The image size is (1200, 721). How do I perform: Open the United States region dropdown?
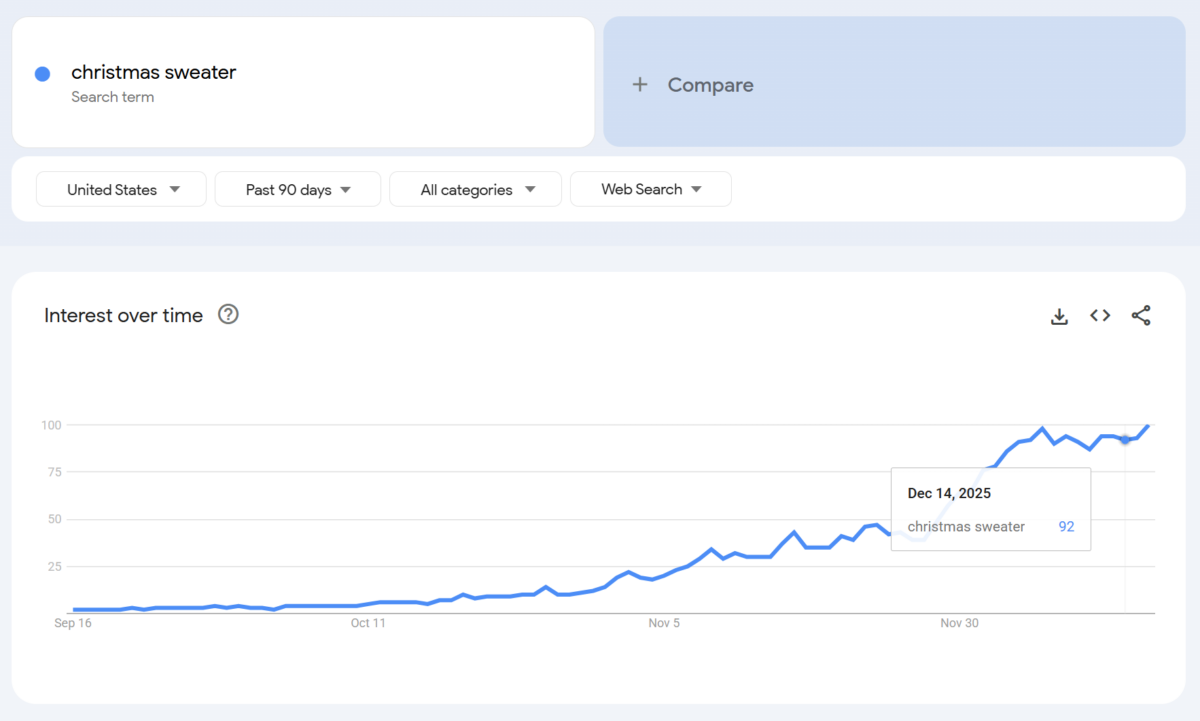120,189
